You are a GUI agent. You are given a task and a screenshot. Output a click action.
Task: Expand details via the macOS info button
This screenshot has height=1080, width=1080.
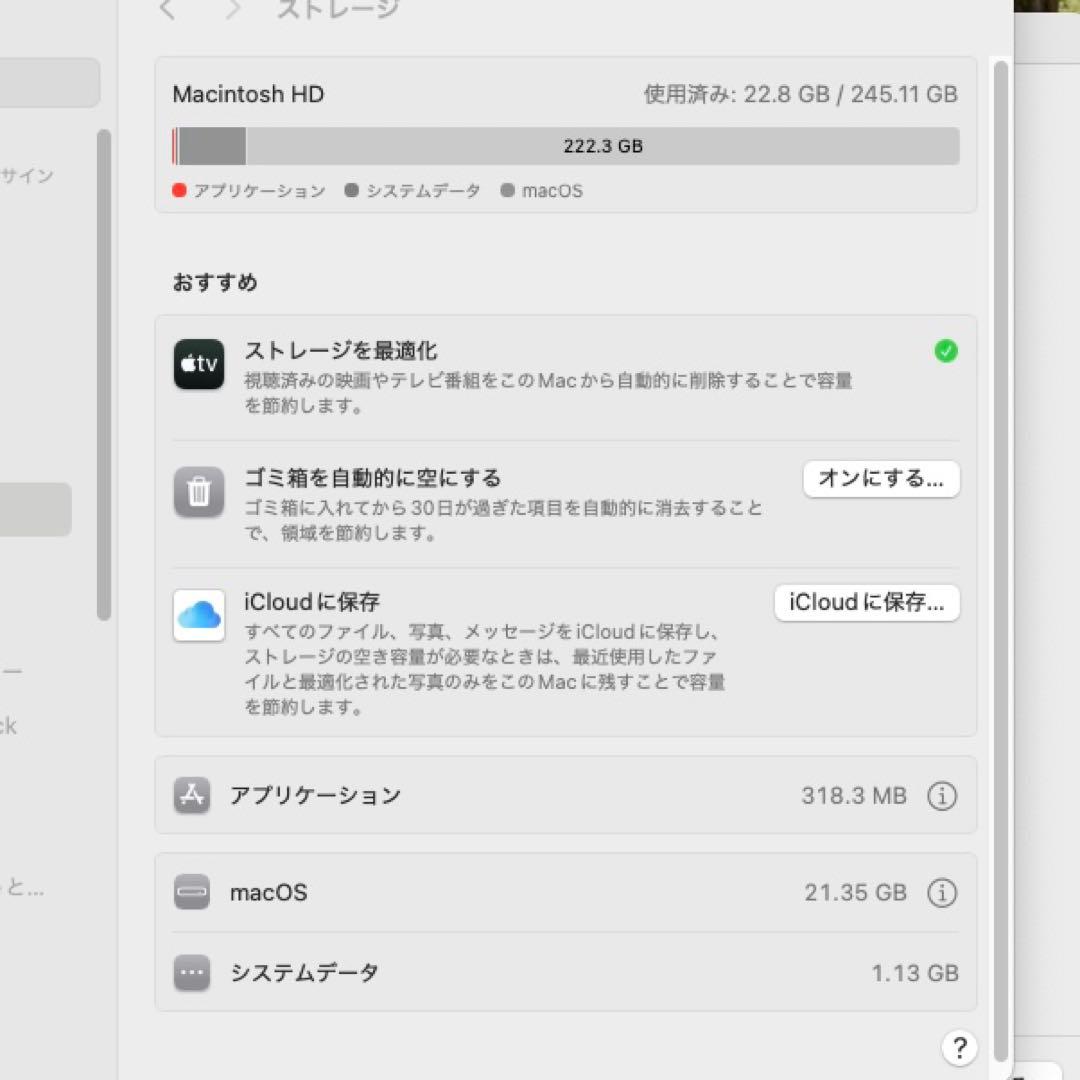(942, 892)
